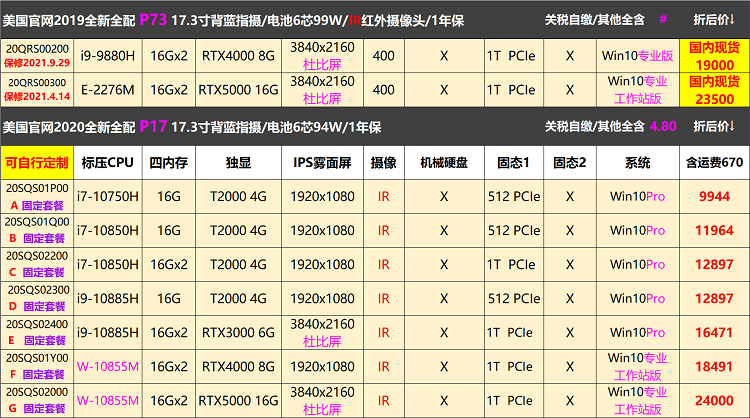Click the RTX4000 8G cell in package F row

[x=238, y=366]
